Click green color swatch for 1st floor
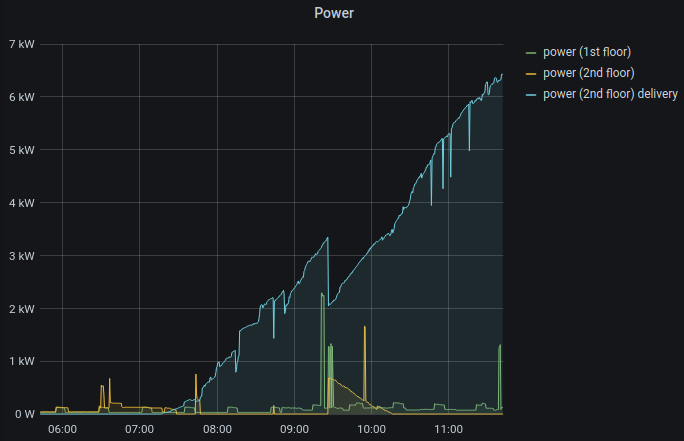This screenshot has width=684, height=441. (x=531, y=52)
